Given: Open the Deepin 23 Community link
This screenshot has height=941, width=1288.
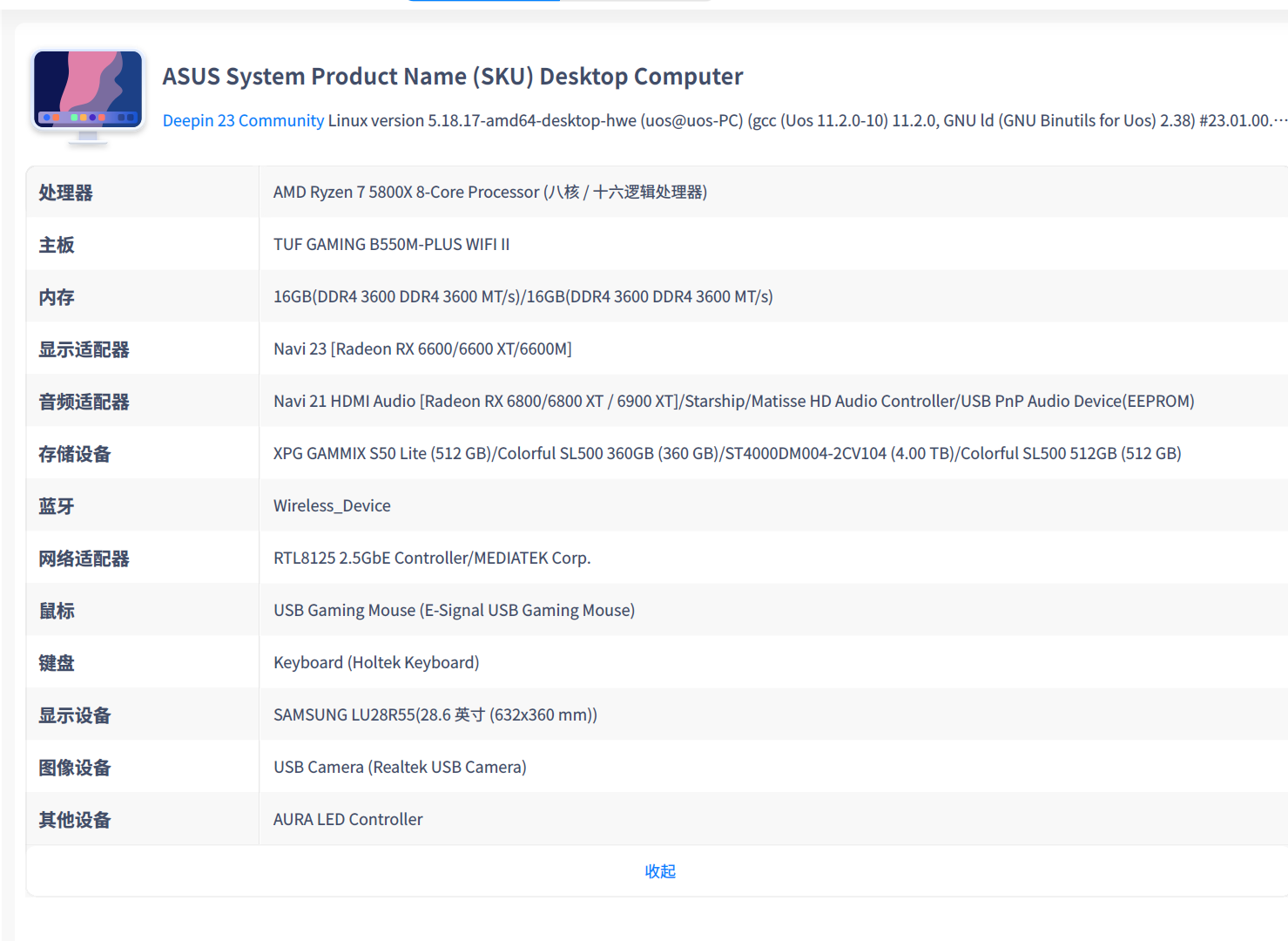Looking at the screenshot, I should [243, 120].
